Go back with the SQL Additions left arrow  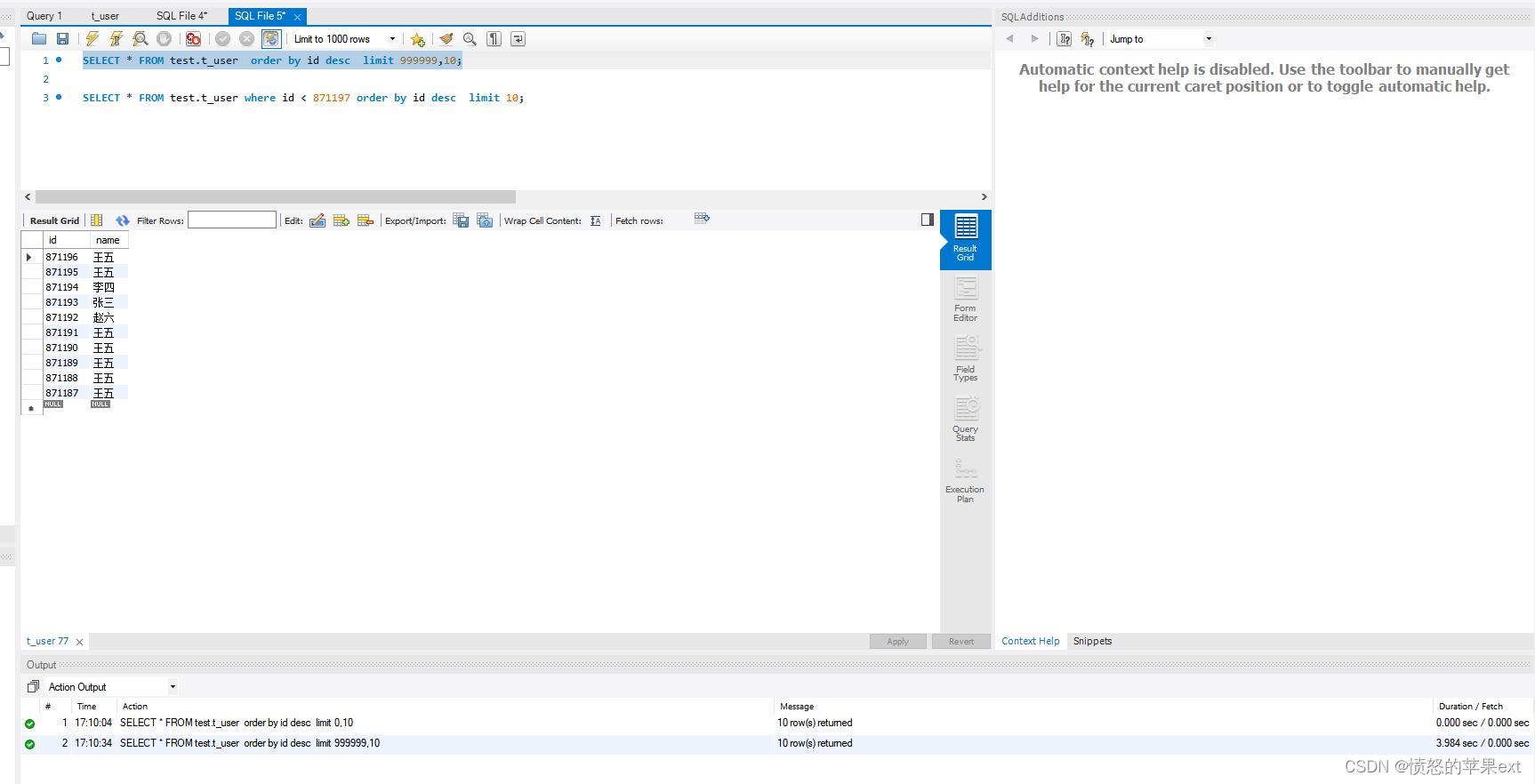(x=1009, y=39)
